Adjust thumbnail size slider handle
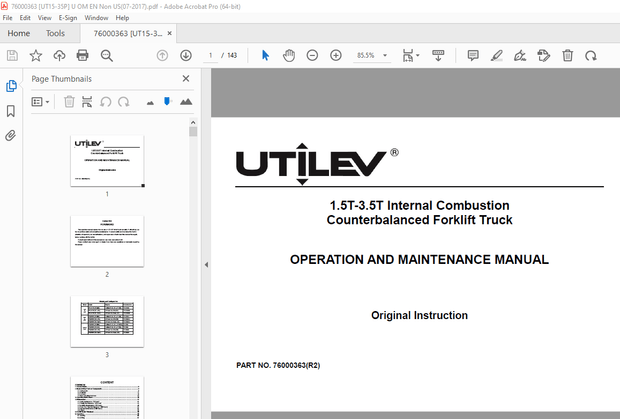The image size is (620, 419). [x=167, y=102]
